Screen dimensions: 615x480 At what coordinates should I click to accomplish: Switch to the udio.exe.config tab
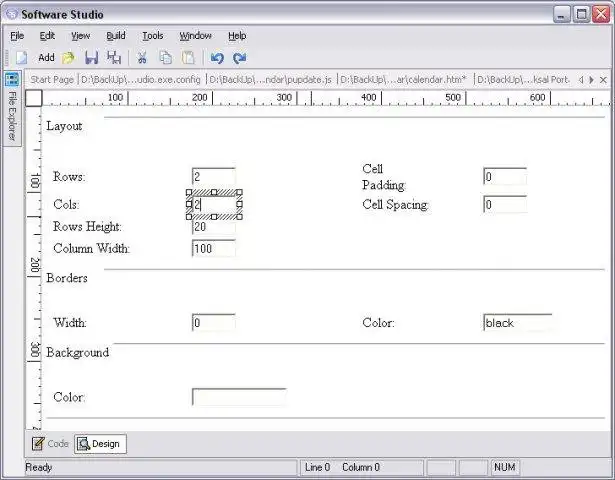tap(140, 80)
